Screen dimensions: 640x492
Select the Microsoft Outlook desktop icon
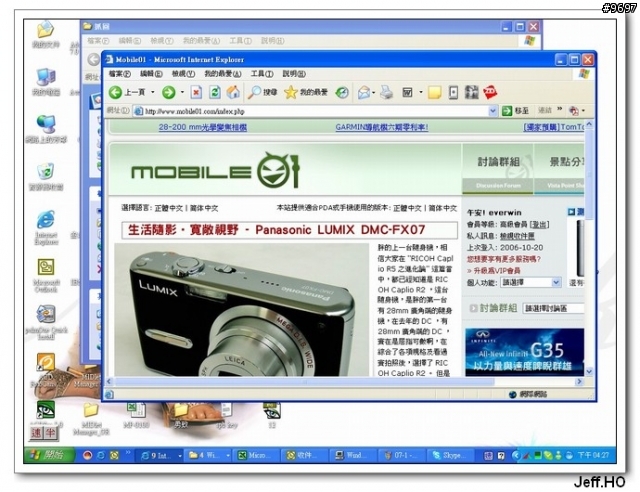click(x=46, y=275)
